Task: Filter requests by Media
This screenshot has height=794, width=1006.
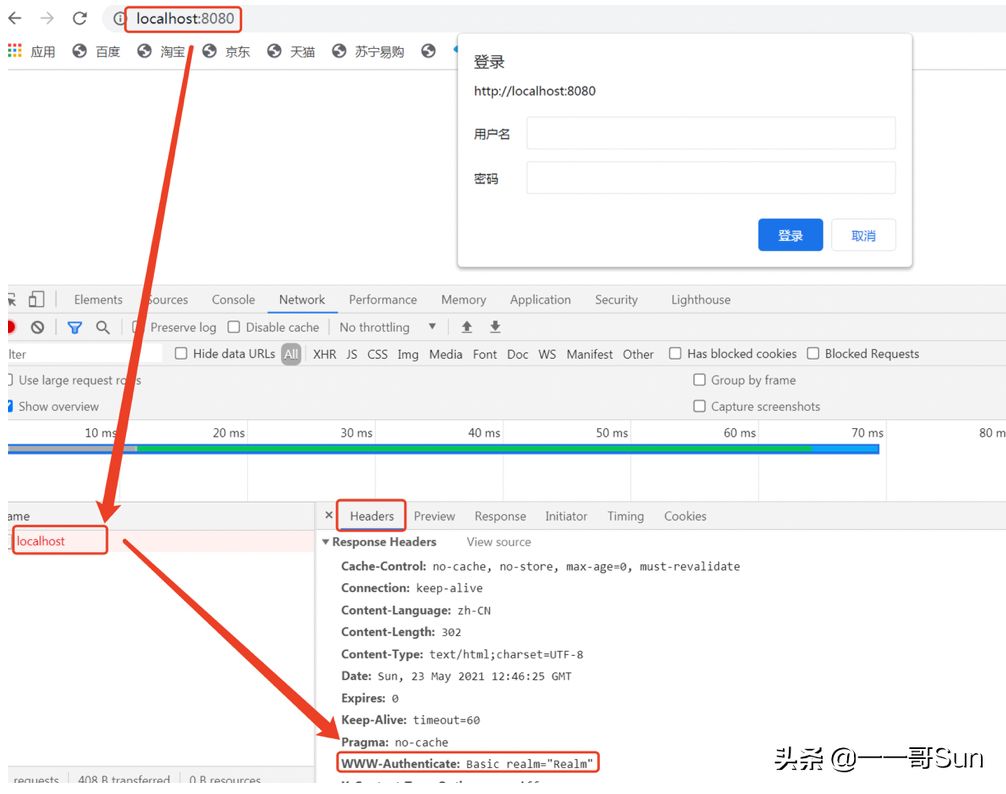Action: [446, 354]
